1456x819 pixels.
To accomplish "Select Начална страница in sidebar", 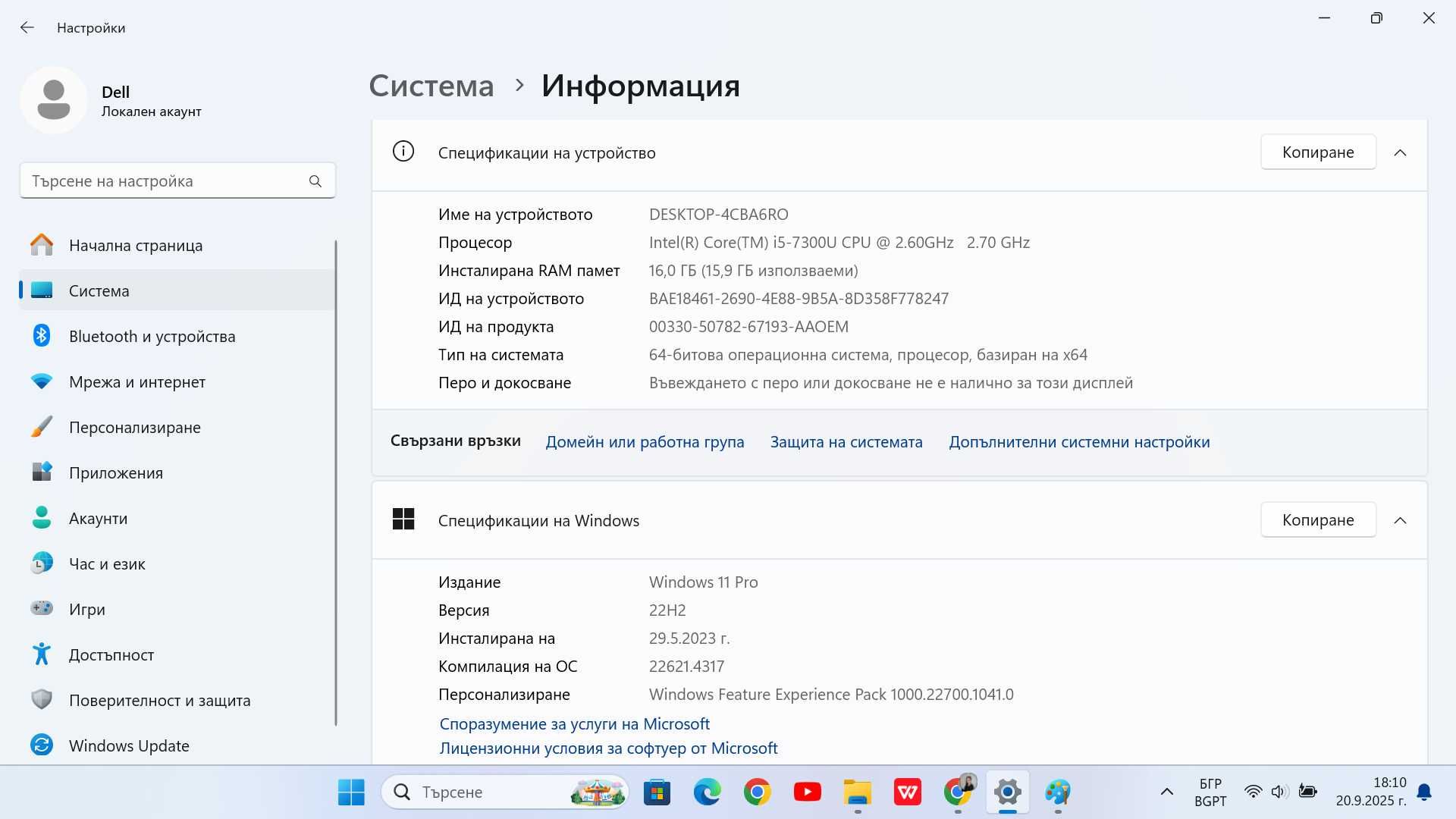I will [177, 245].
